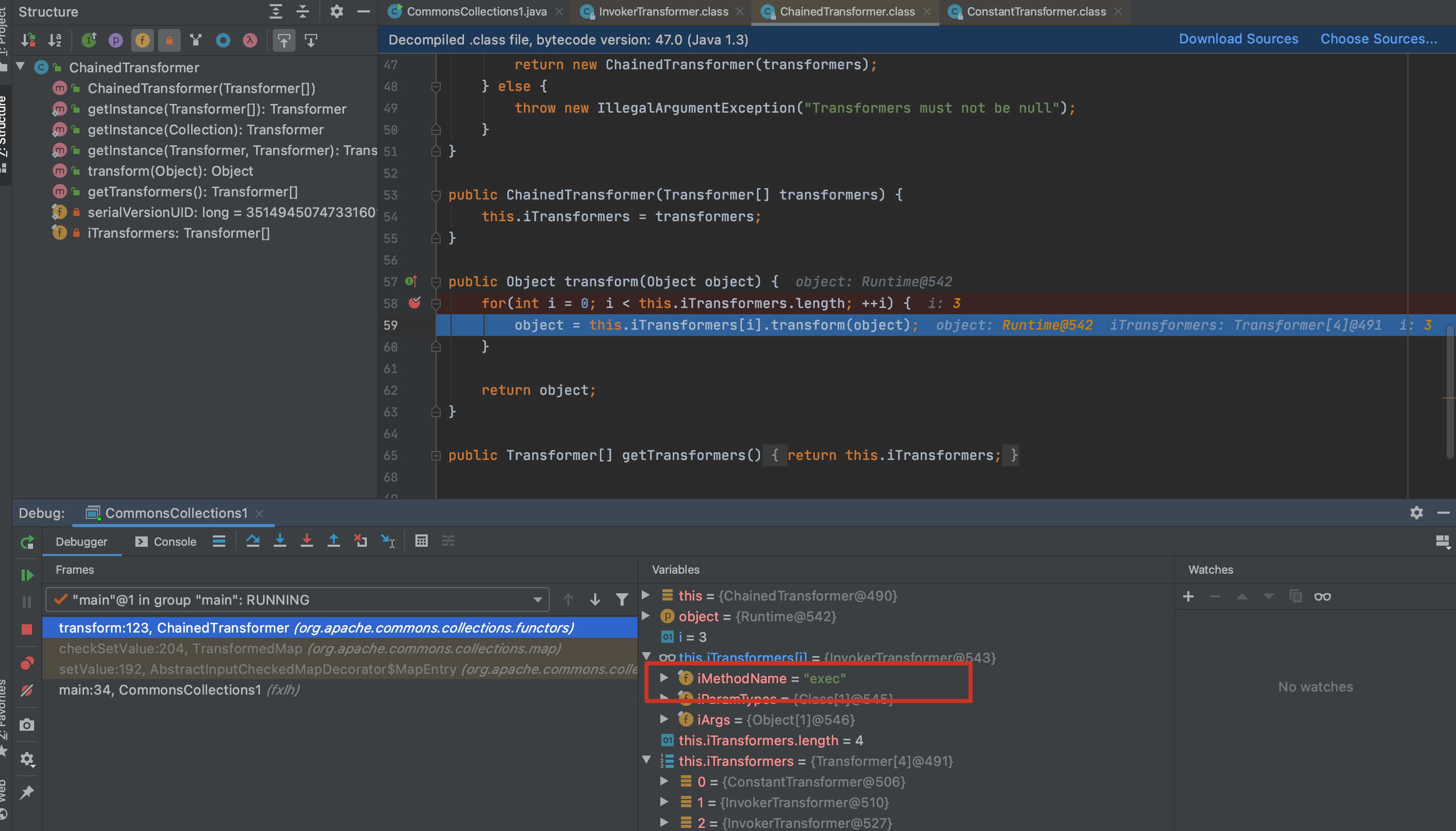Add a new watch with plus icon
Viewport: 1456px width, 831px height.
click(x=1188, y=596)
